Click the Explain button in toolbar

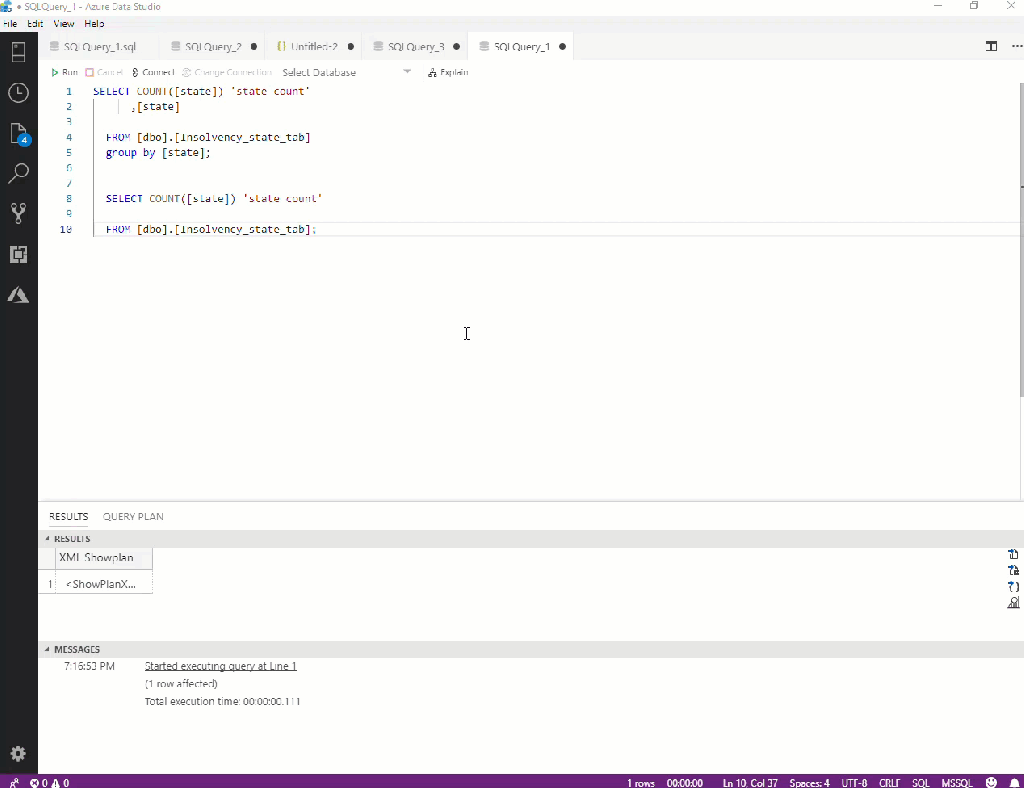447,72
